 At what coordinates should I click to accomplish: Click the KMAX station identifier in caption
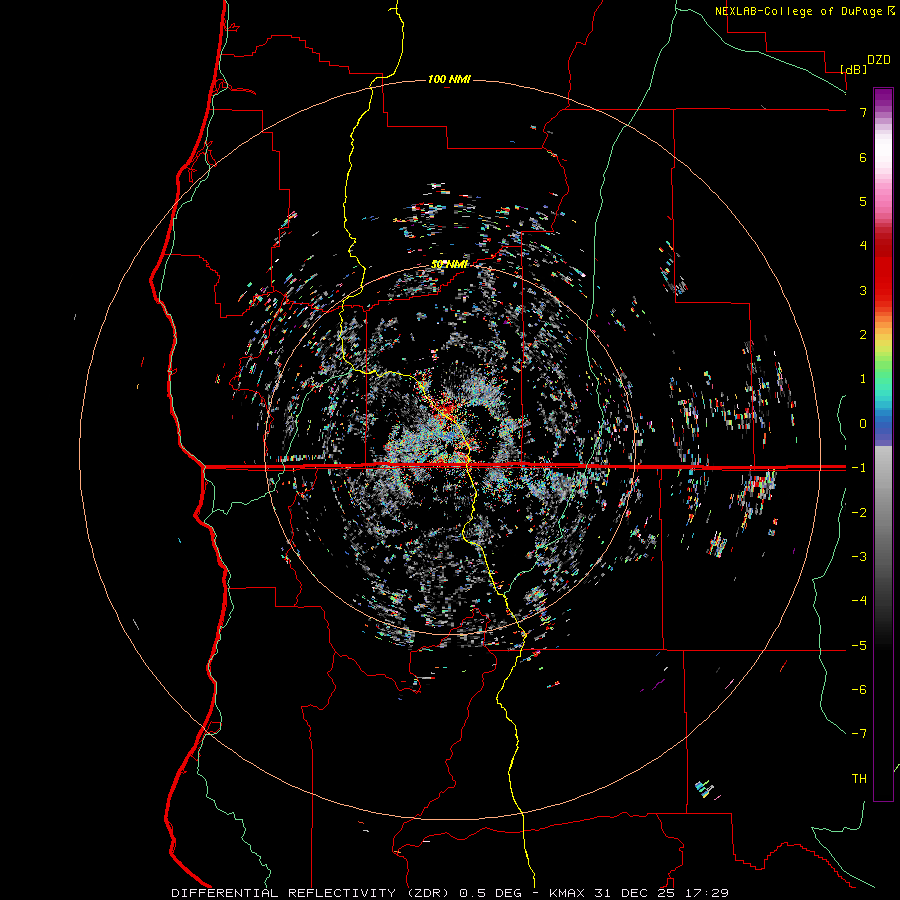click(567, 893)
